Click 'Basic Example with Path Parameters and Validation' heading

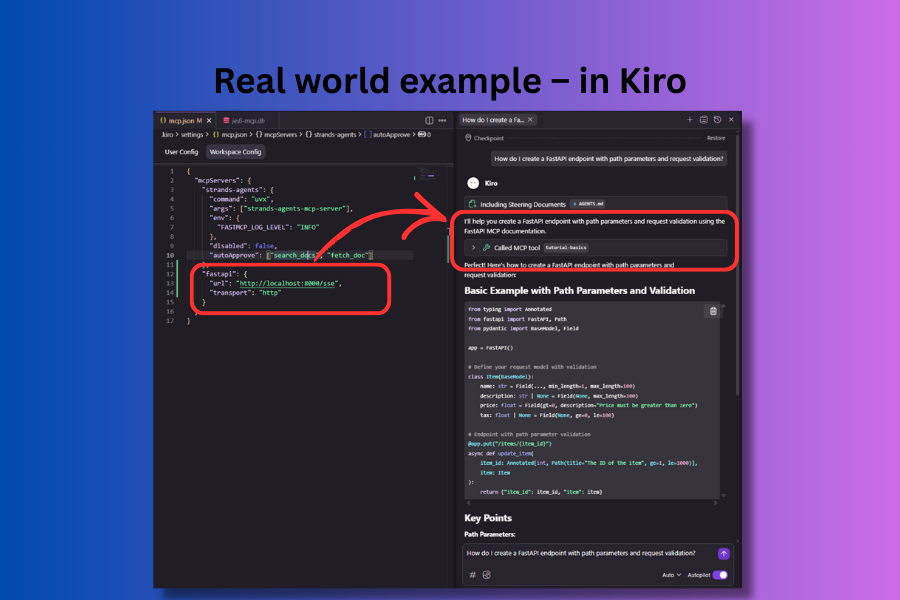pyautogui.click(x=580, y=291)
